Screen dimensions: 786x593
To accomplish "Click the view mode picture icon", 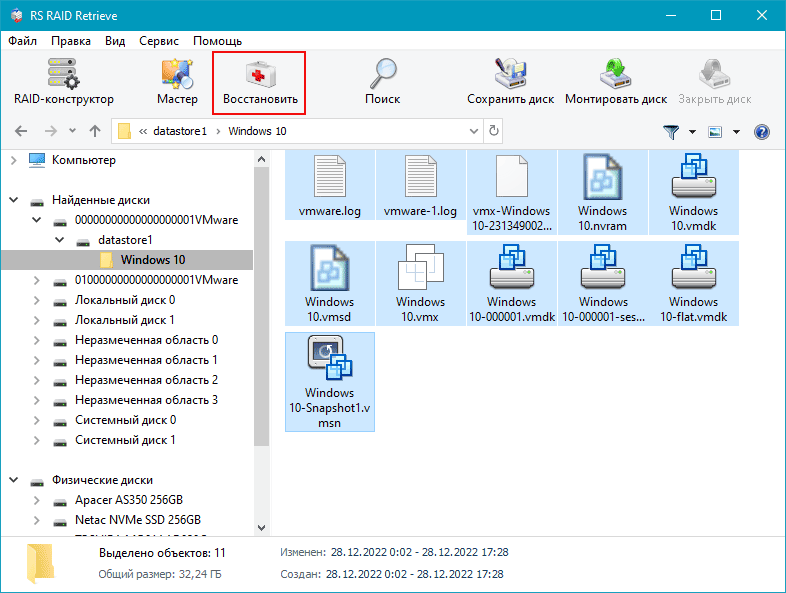I will coord(715,132).
